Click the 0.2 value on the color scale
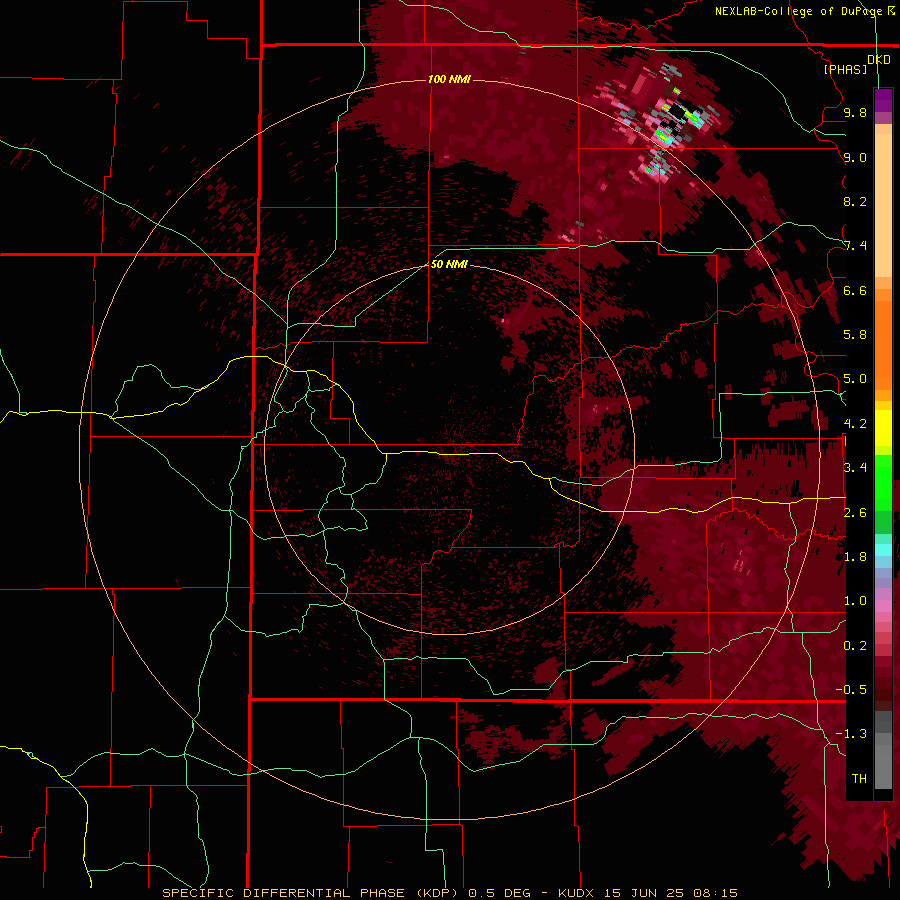The width and height of the screenshot is (900, 900). [855, 646]
